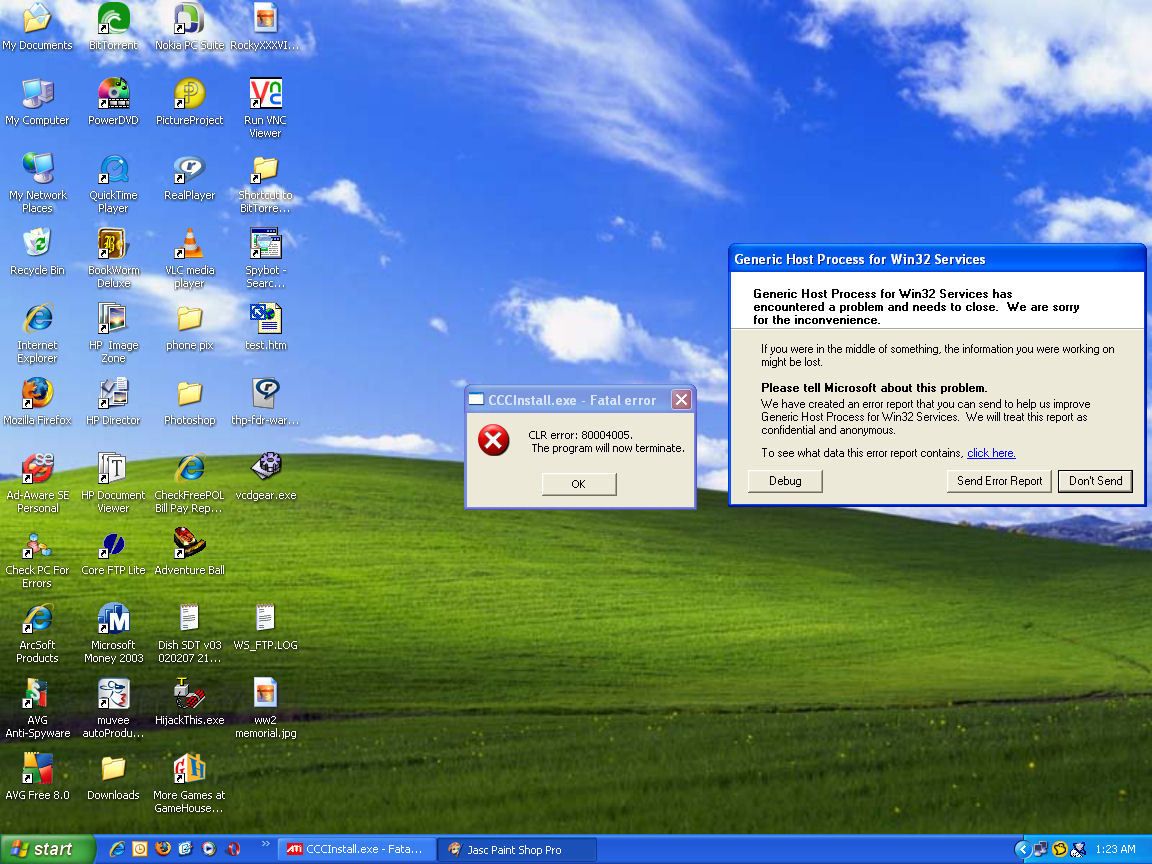The width and height of the screenshot is (1152, 864).
Task: Click OK in the CCCInstall fatal error dialog
Action: click(x=578, y=483)
